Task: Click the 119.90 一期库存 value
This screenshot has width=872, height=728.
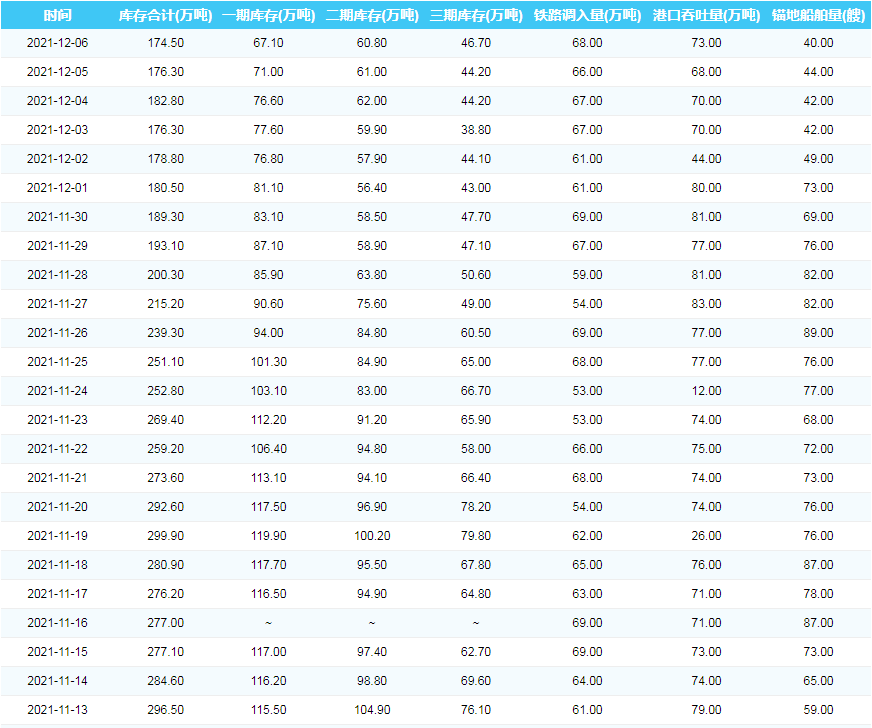Action: coord(268,536)
